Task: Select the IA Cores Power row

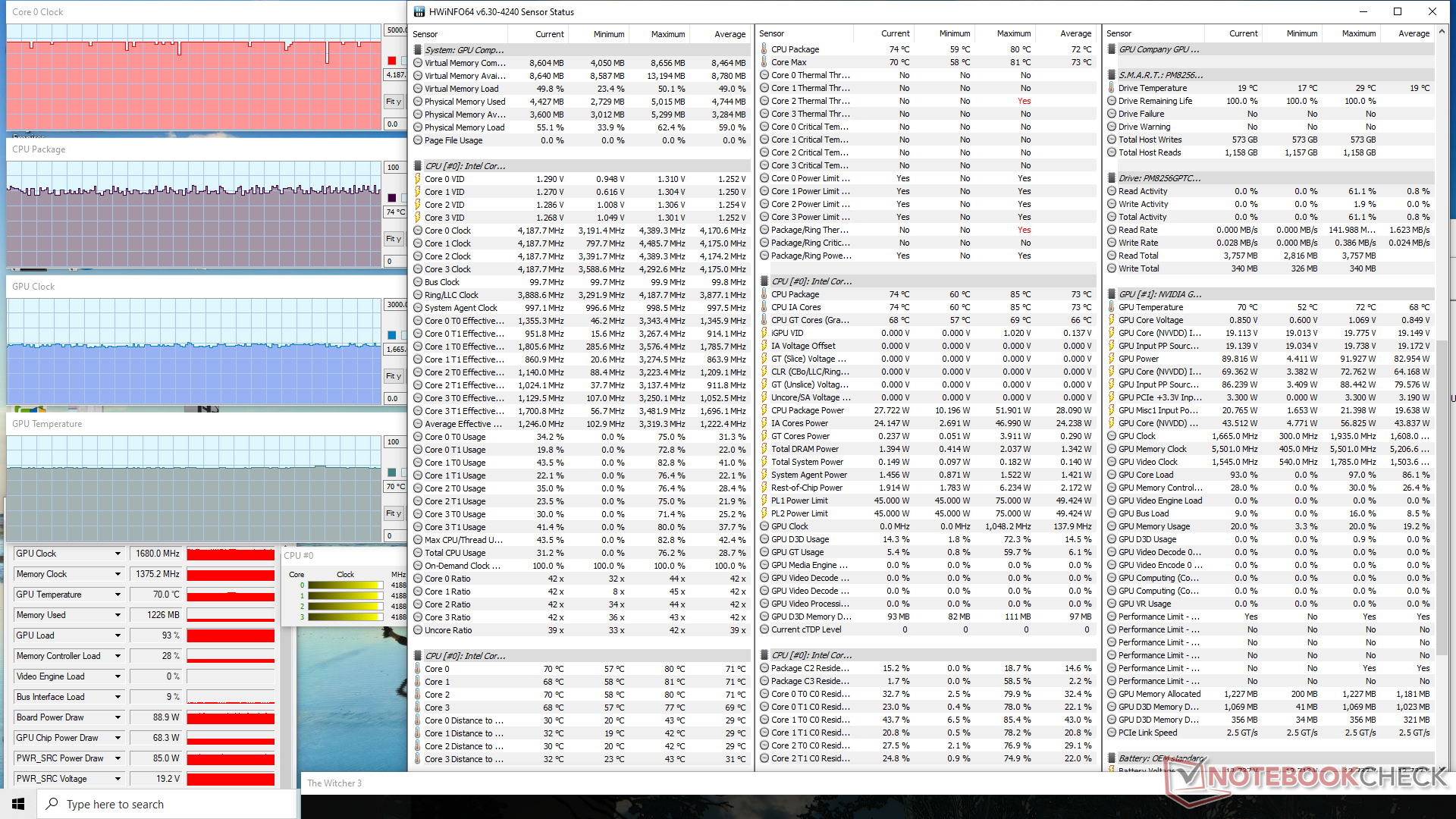Action: point(927,423)
